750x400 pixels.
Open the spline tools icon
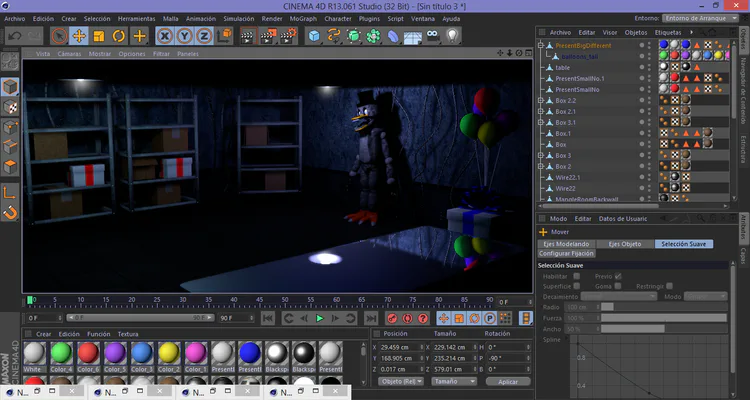click(334, 36)
